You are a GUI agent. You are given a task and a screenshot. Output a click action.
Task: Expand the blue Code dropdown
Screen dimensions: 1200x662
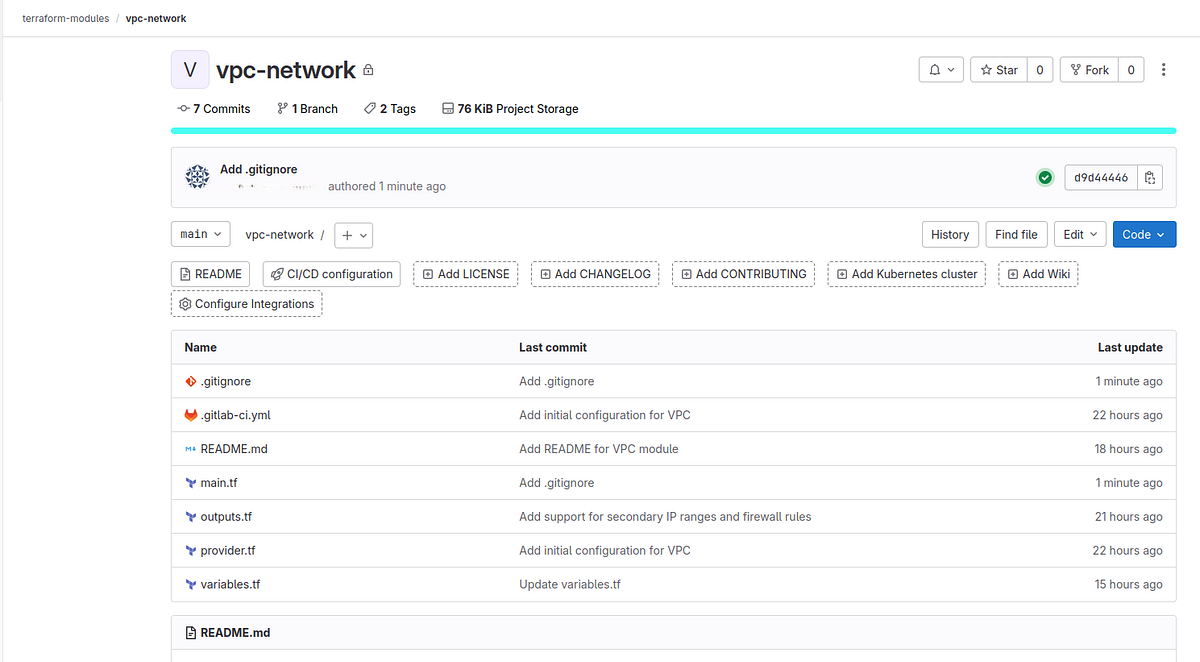[x=1144, y=234]
